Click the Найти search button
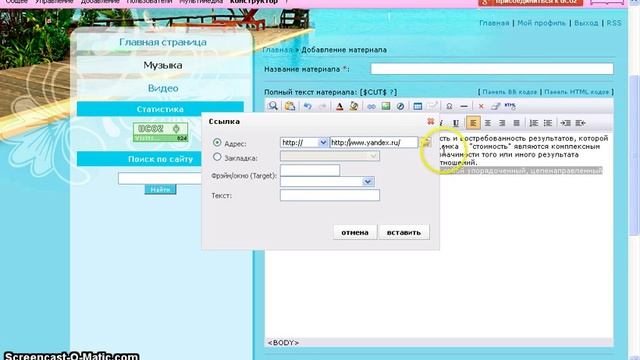This screenshot has width=640, height=360. click(160, 189)
